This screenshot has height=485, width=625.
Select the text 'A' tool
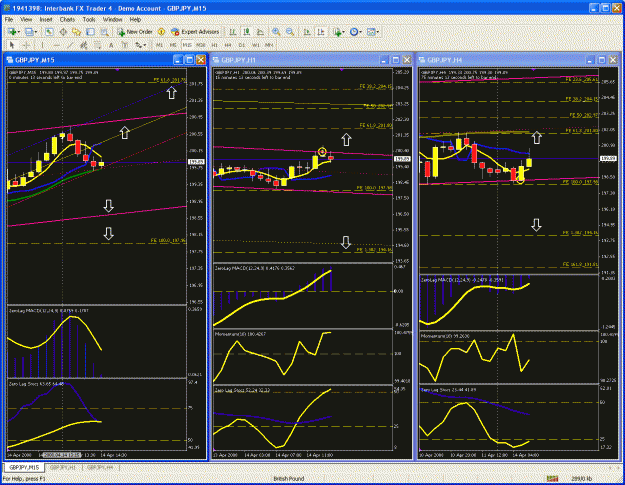click(111, 45)
